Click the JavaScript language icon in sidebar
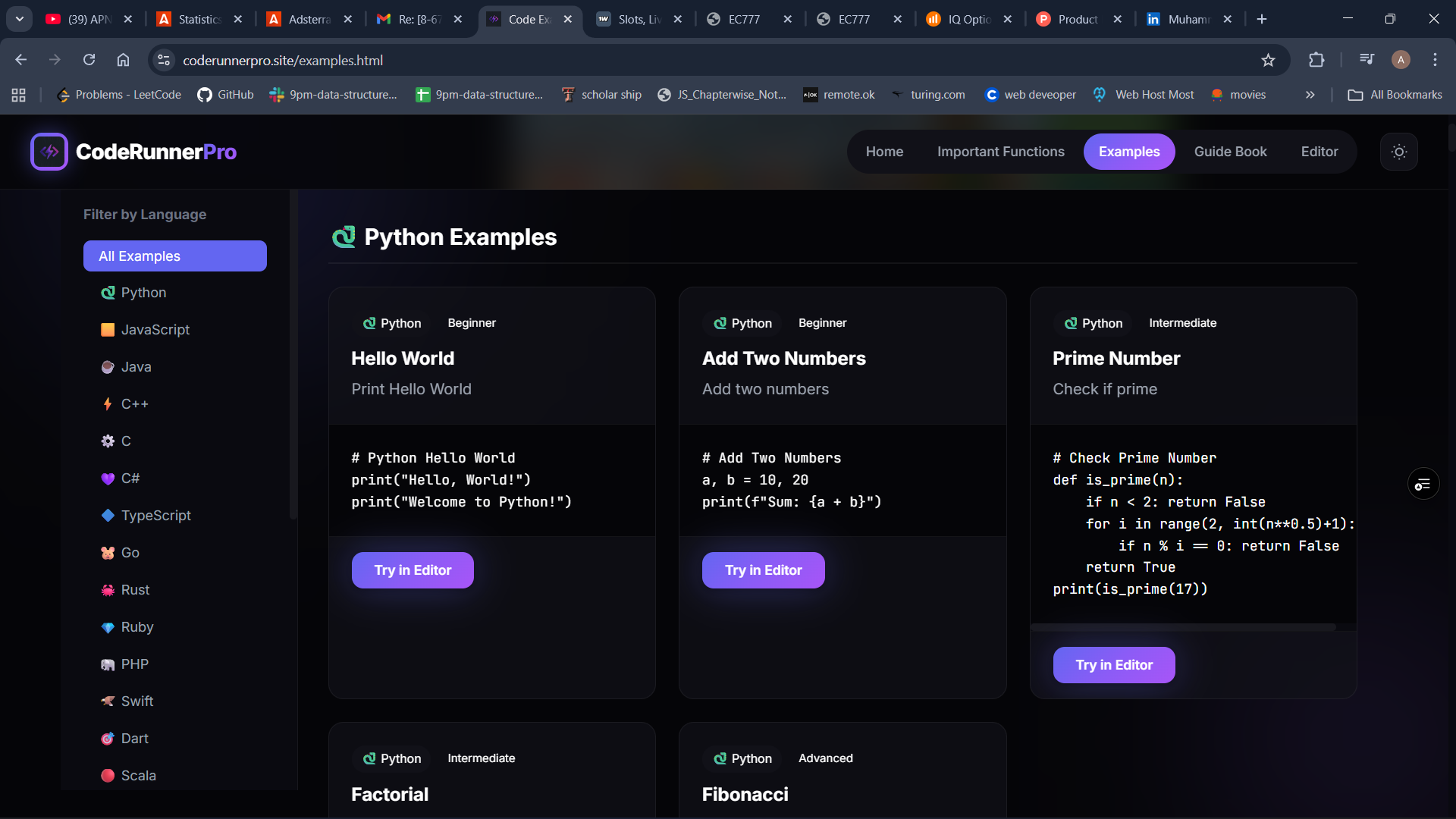This screenshot has height=819, width=1456. tap(108, 330)
